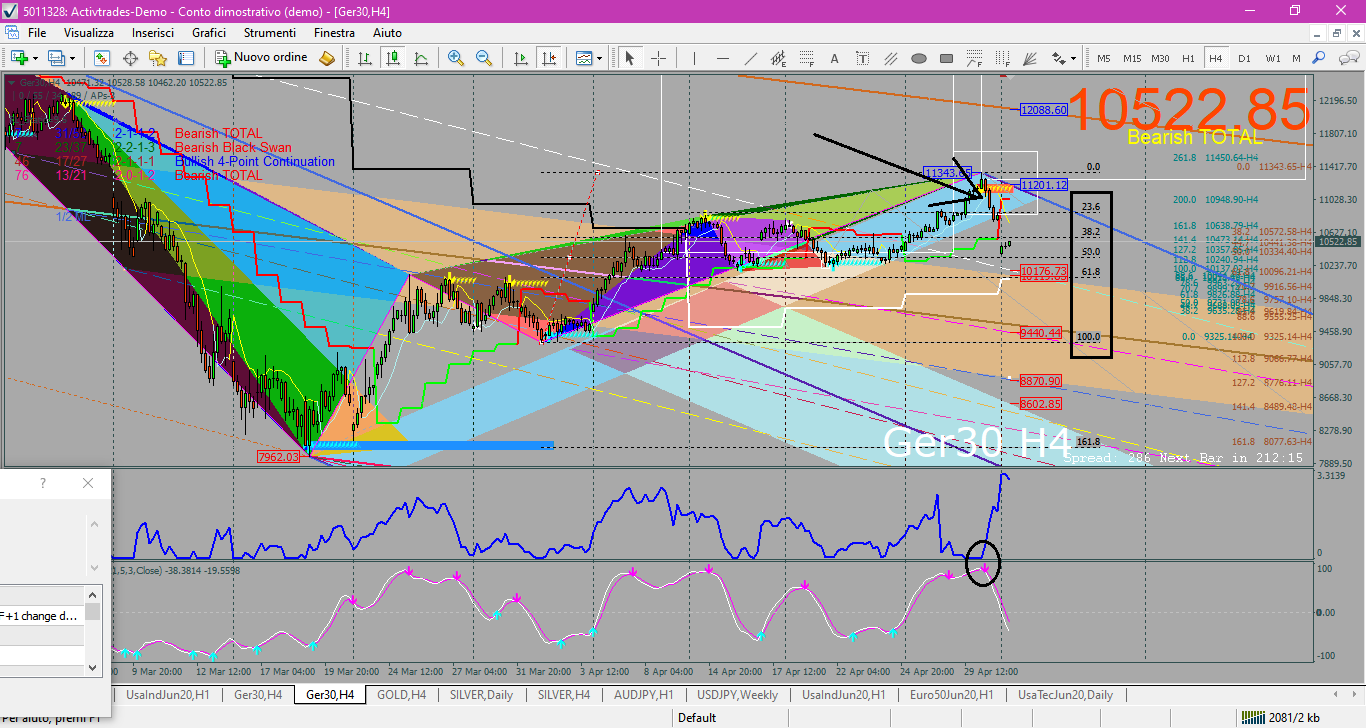1366x728 pixels.
Task: Open the USDJPY,Weekly chart tab
Action: (x=737, y=694)
